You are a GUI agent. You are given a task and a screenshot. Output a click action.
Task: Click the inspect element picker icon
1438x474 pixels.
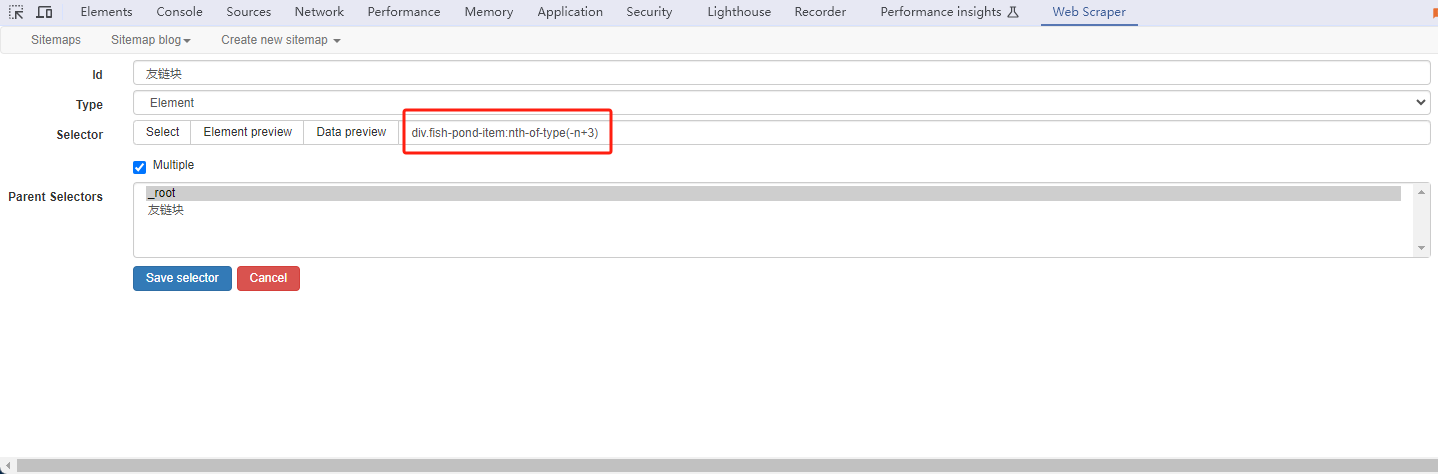tap(16, 12)
